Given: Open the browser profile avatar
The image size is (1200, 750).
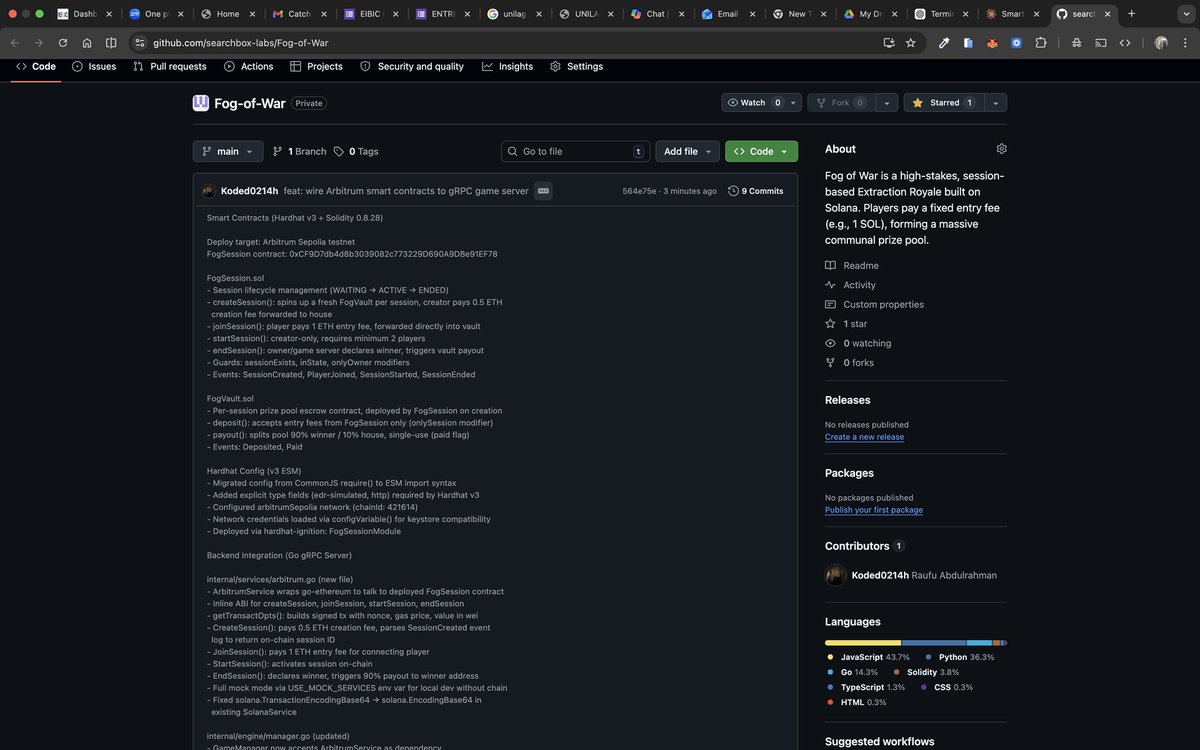Looking at the screenshot, I should click(x=1161, y=43).
